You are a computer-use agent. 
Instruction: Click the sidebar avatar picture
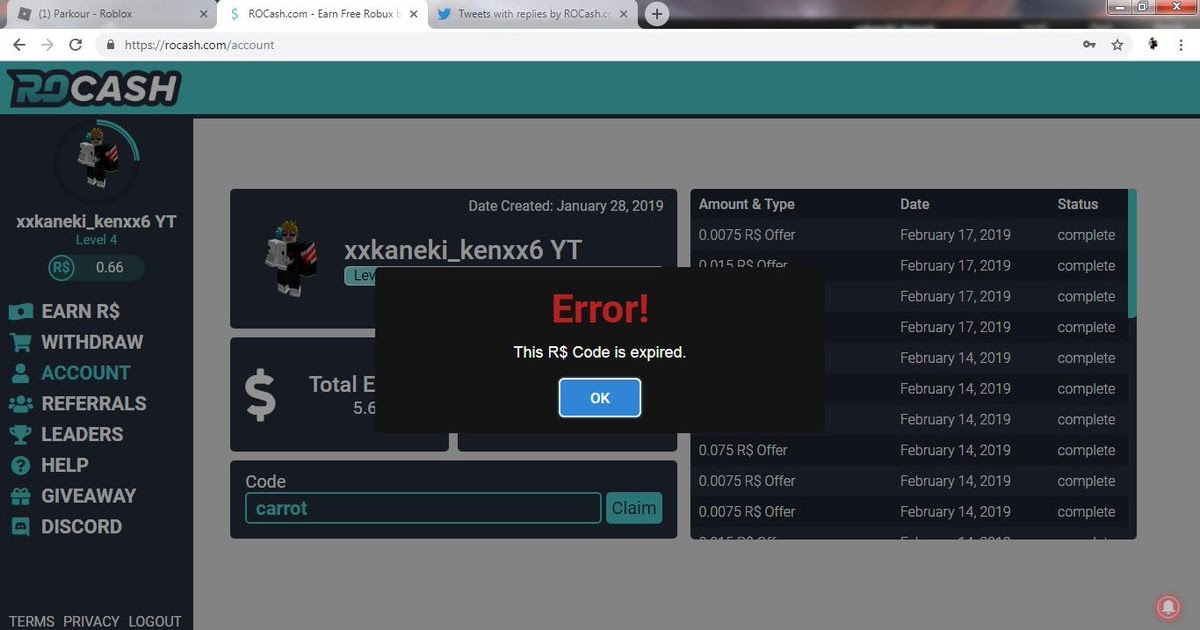[97, 160]
